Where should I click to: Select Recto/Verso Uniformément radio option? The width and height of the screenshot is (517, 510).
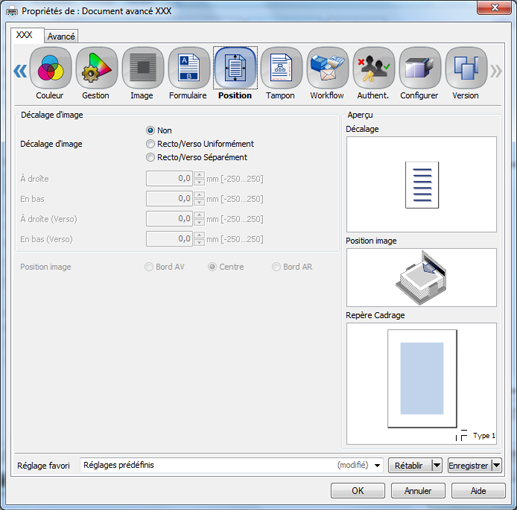tap(150, 144)
